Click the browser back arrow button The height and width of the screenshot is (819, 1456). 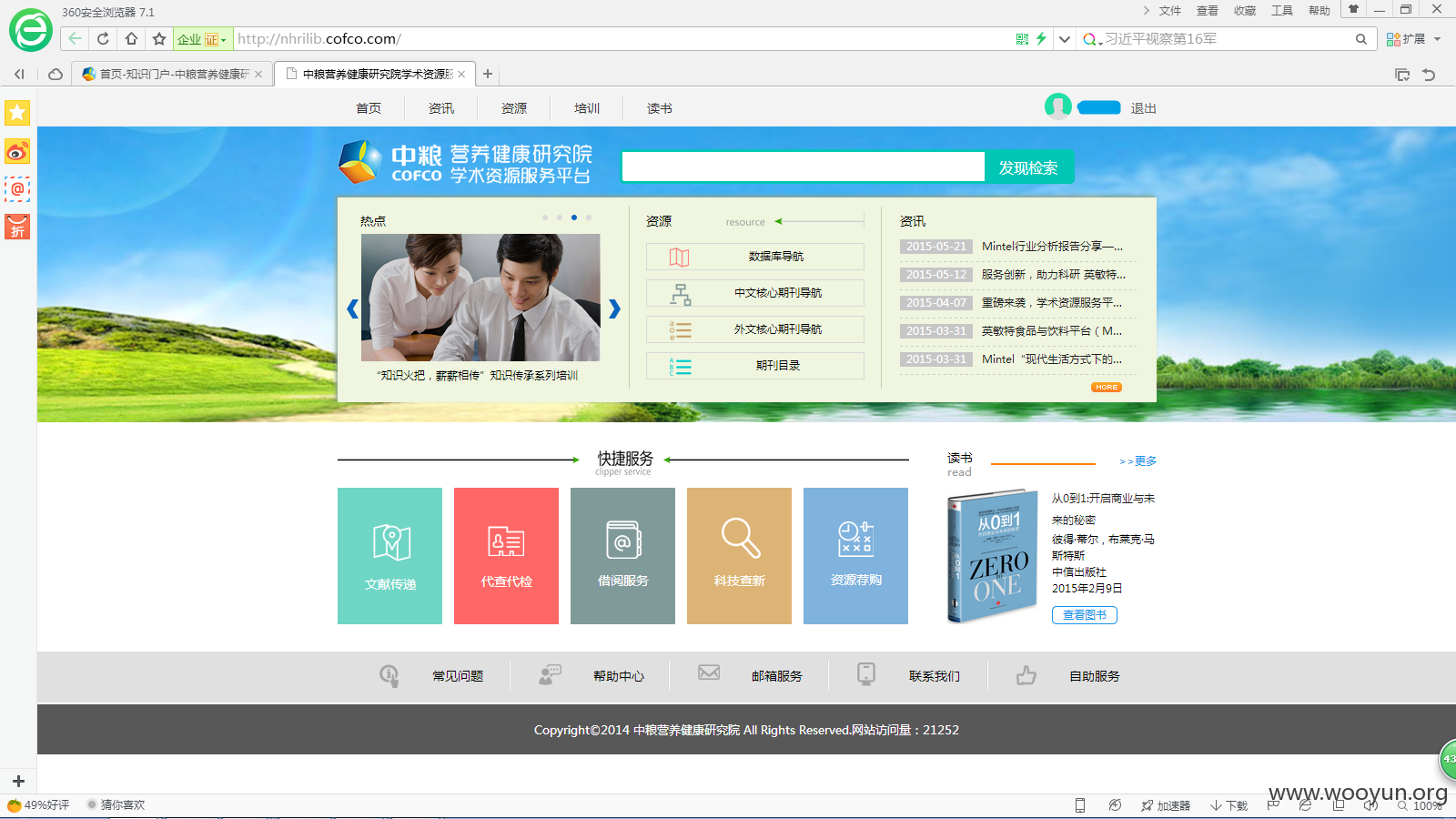[75, 38]
